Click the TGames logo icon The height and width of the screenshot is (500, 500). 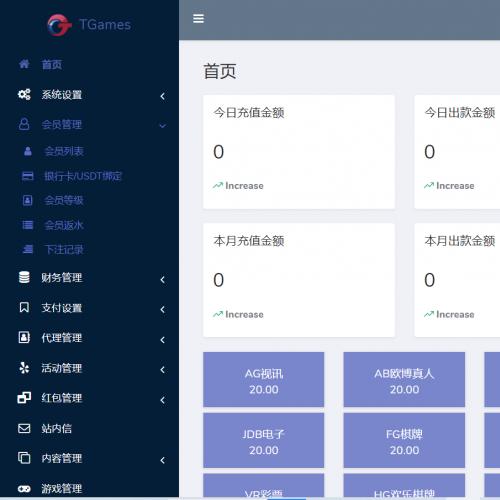59,25
